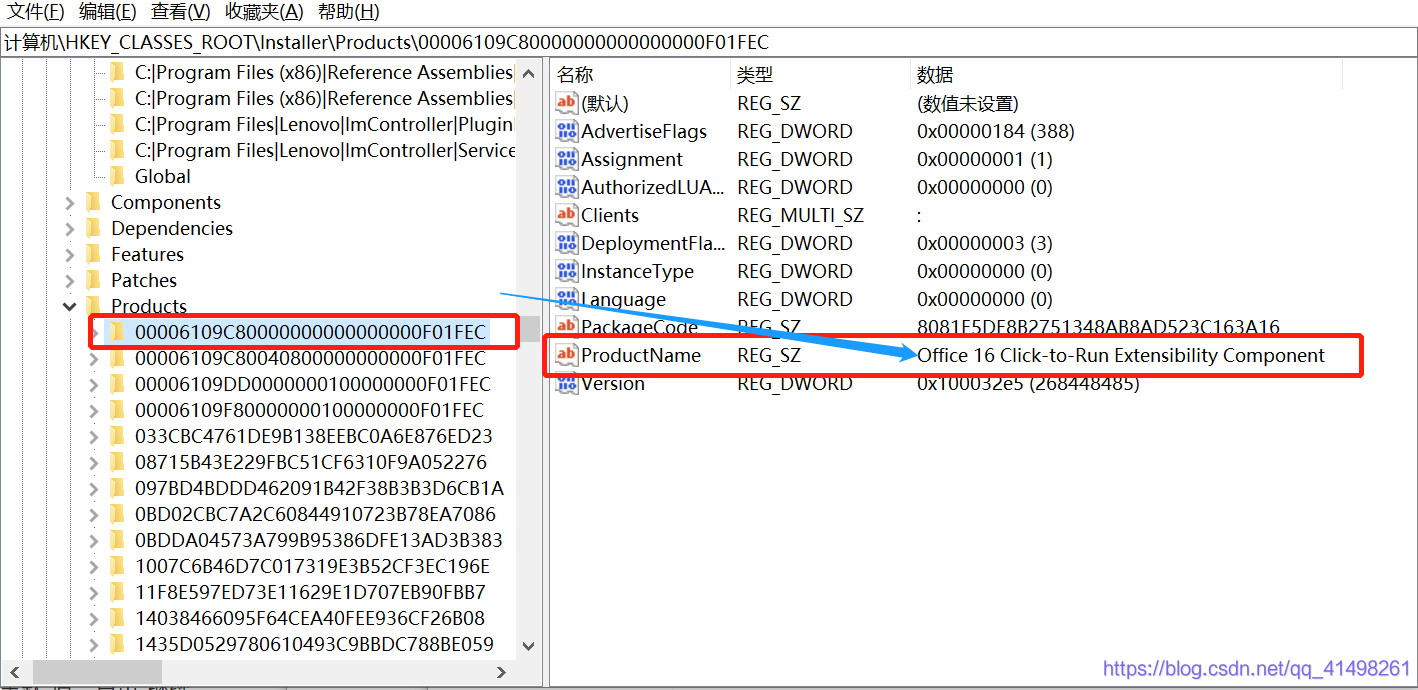Click folder icon of 033CBC4761DE9B138EEBC0A6E876ED23
The image size is (1418, 690).
click(x=118, y=436)
